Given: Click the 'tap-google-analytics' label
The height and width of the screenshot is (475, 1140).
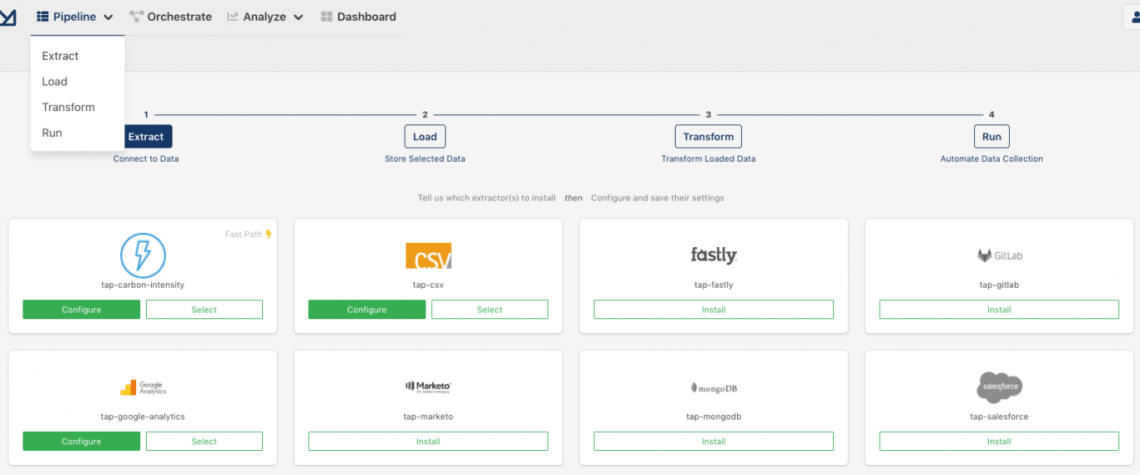Looking at the screenshot, I should pos(142,417).
